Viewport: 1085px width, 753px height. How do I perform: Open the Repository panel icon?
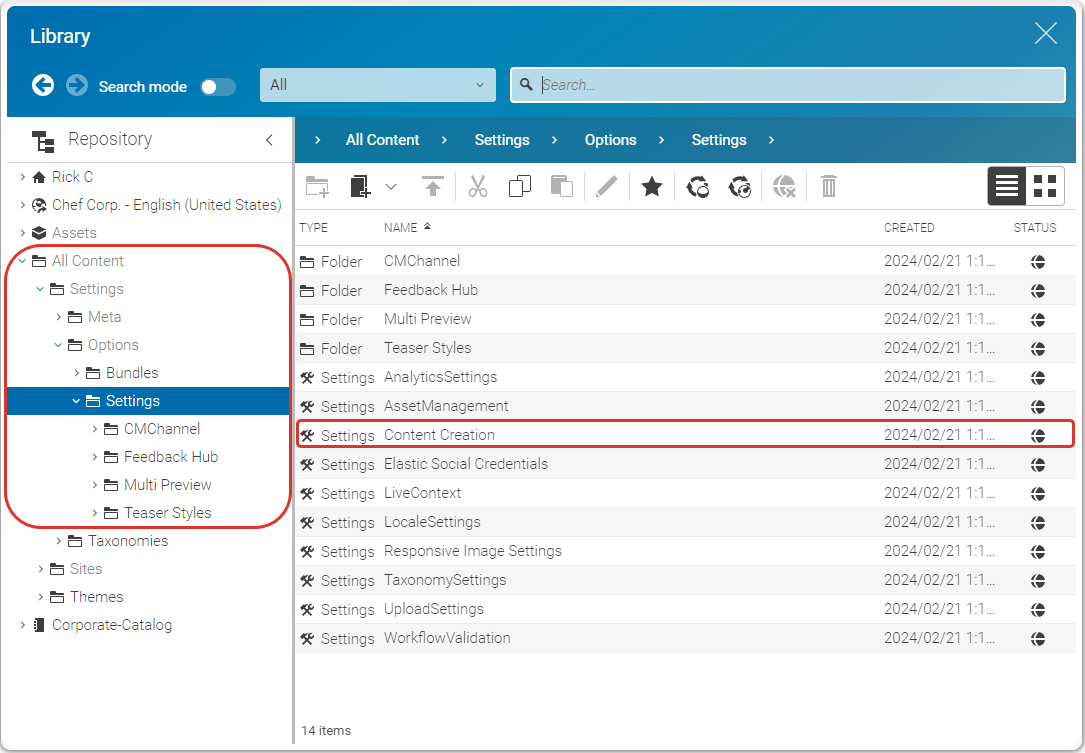(x=43, y=141)
